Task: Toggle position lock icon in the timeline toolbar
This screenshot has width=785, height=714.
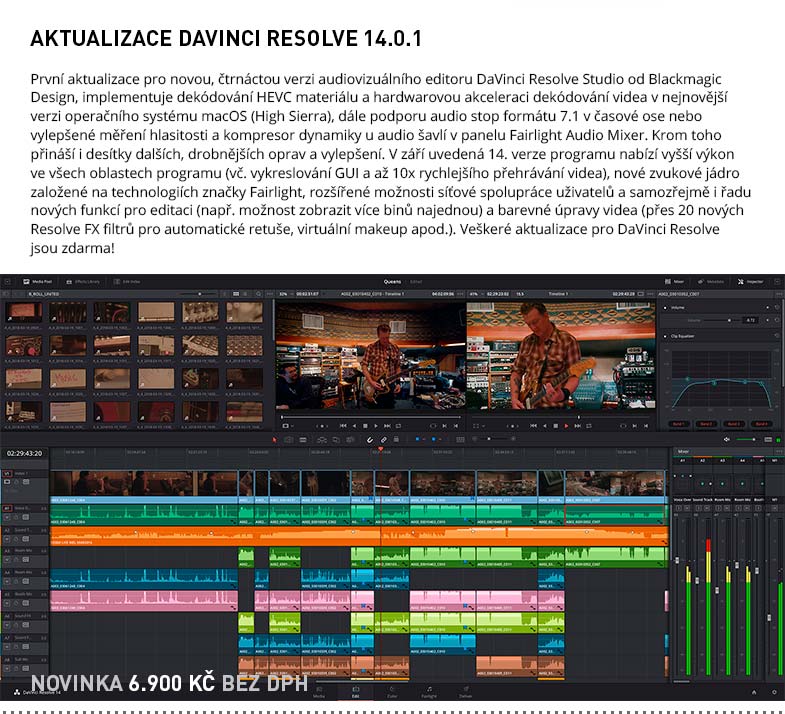Action: 396,440
